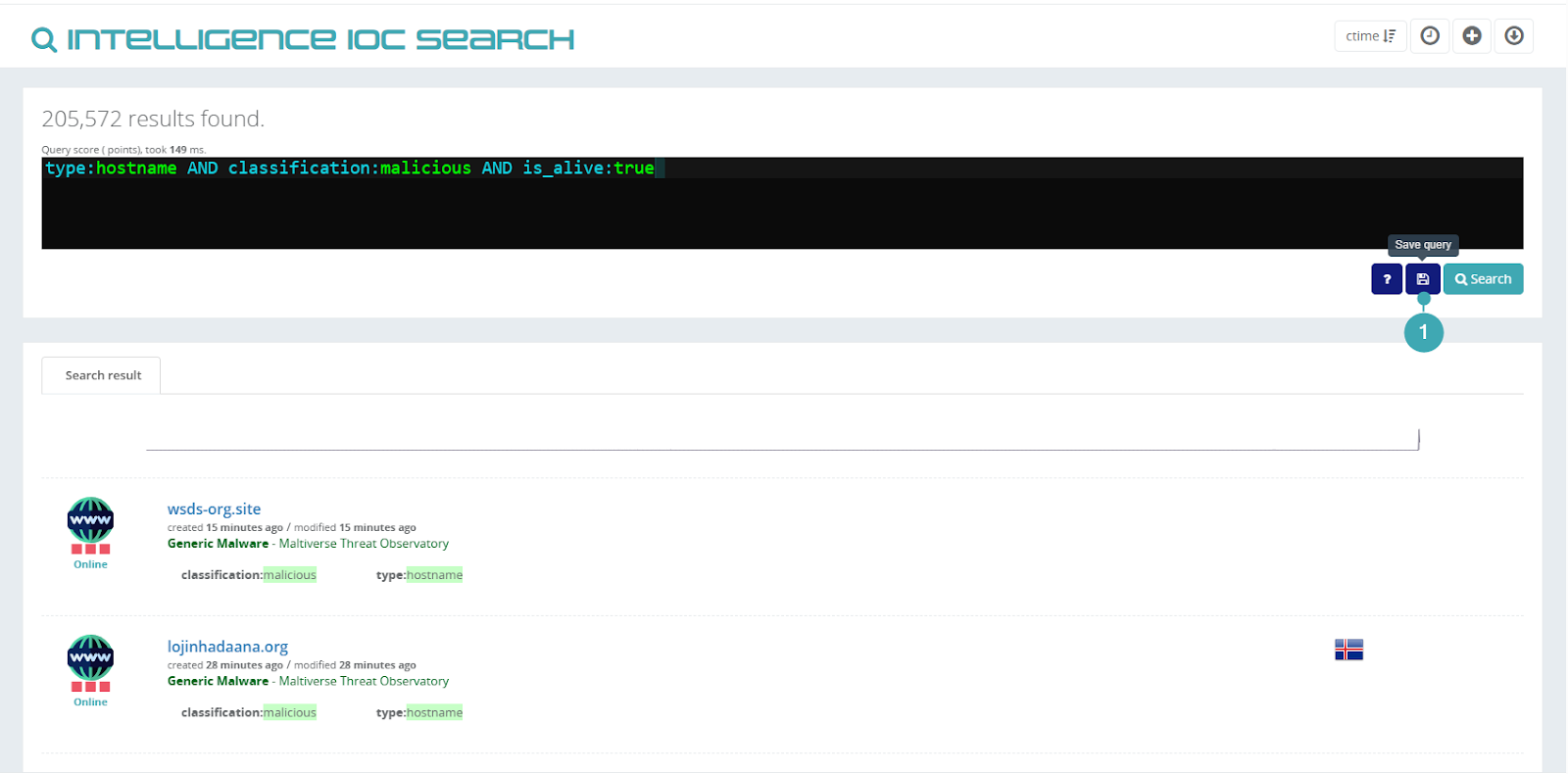
Task: Open the ctime sort order dropdown
Action: click(1369, 36)
